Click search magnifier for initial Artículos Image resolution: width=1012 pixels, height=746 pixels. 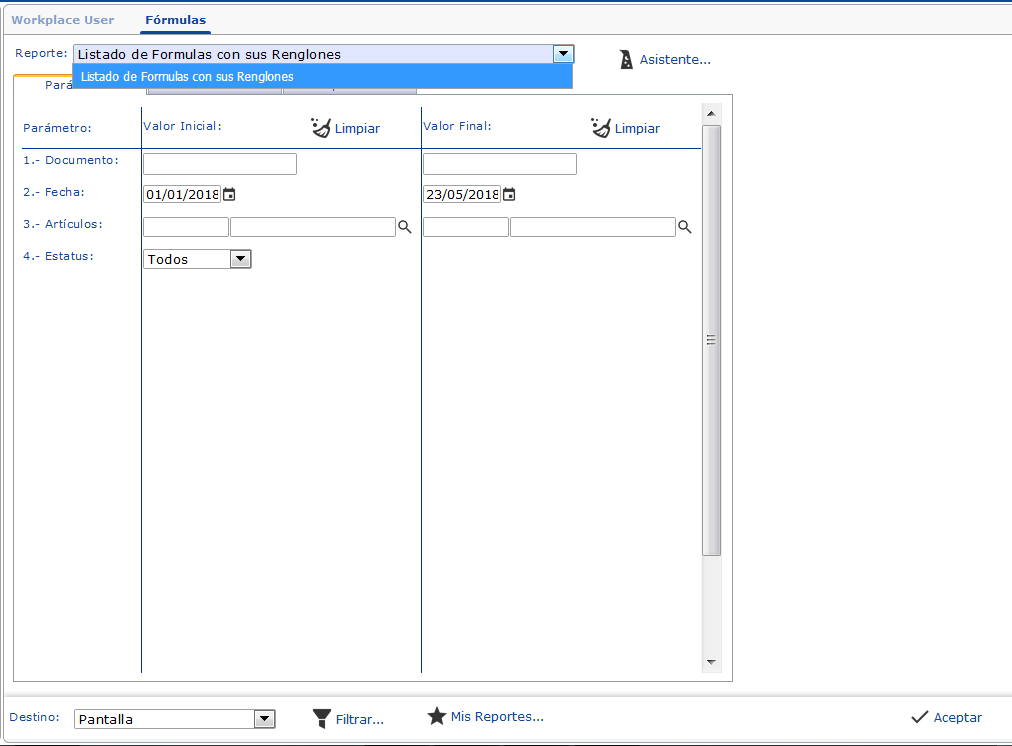pyautogui.click(x=405, y=228)
